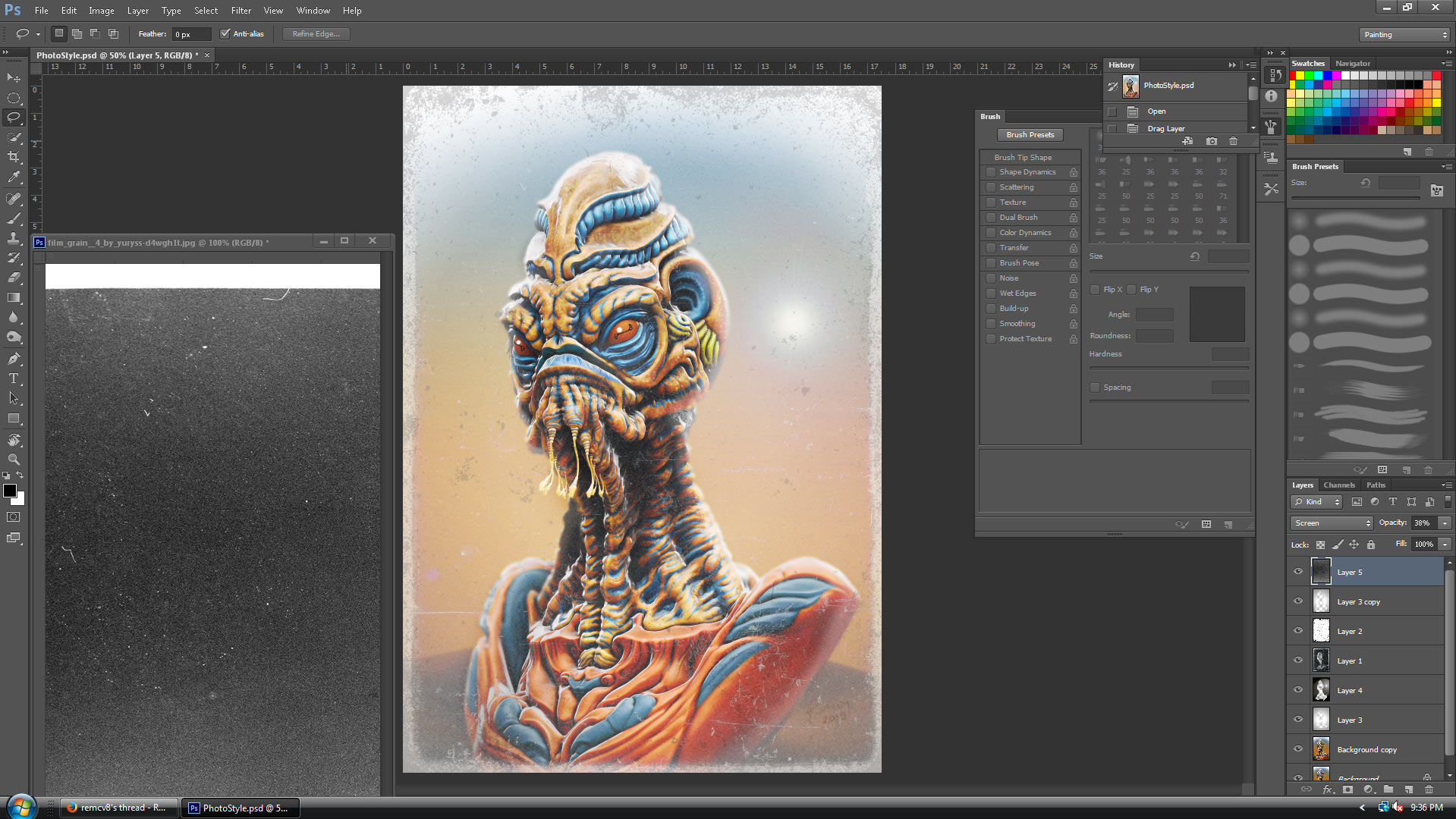Select the Gradient tool
This screenshot has height=819, width=1456.
(x=14, y=297)
